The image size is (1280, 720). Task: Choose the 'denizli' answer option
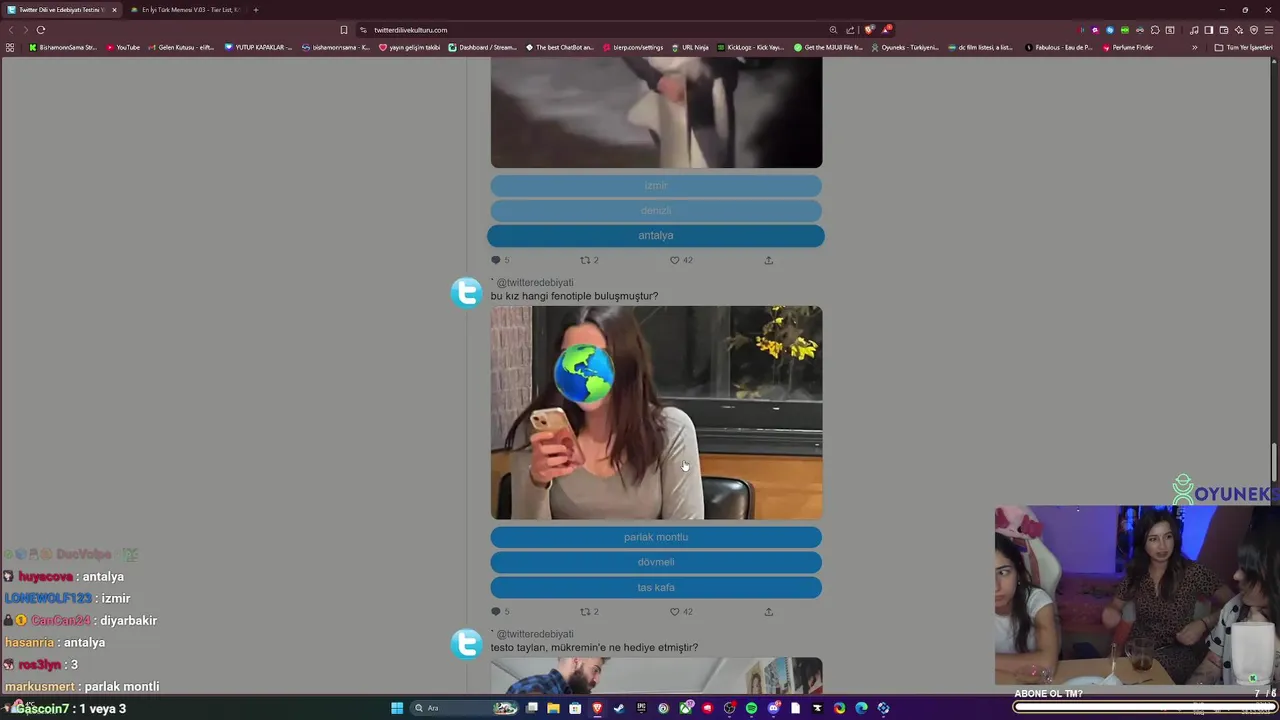(656, 210)
